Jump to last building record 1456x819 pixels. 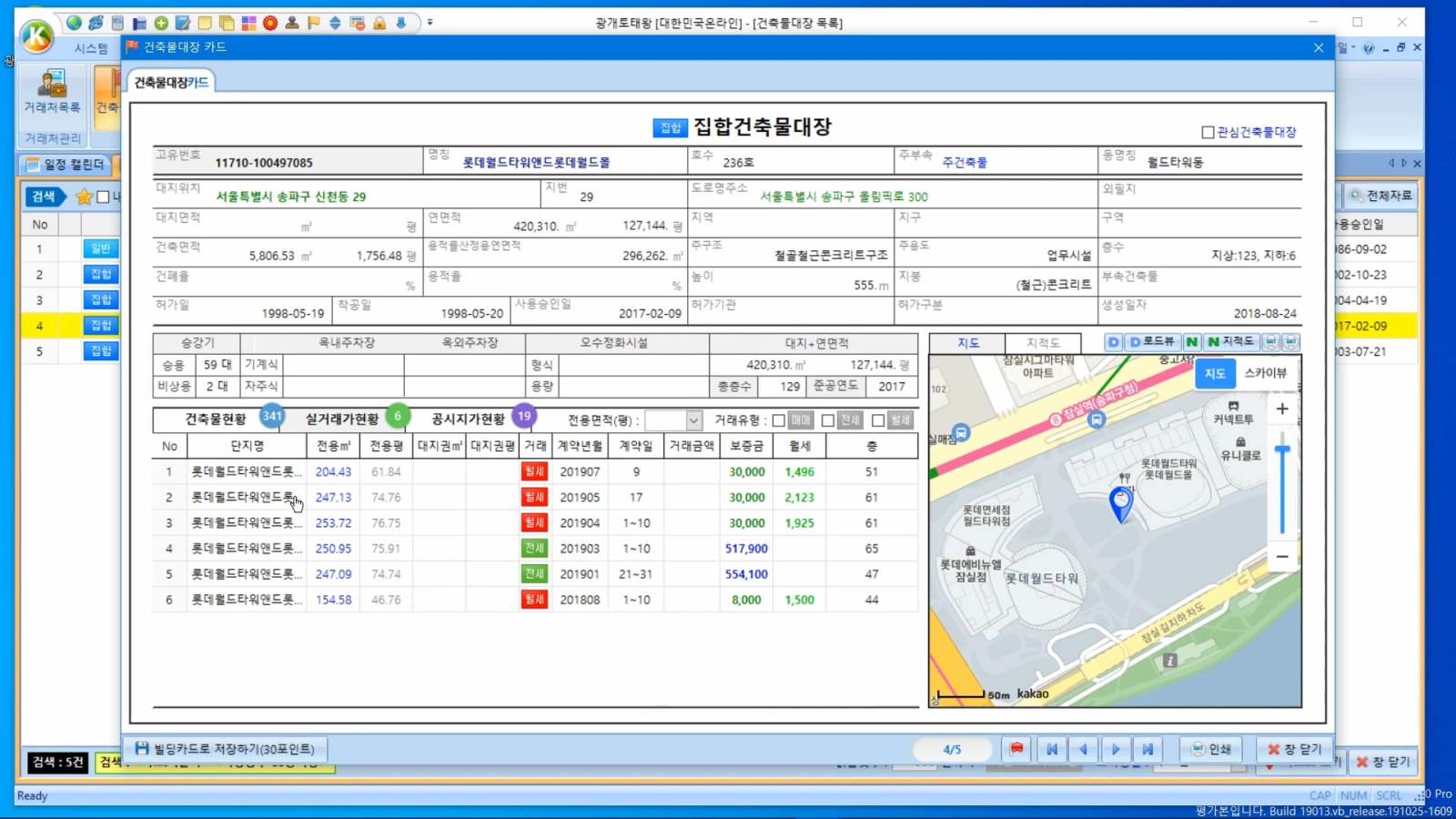coord(1148,749)
